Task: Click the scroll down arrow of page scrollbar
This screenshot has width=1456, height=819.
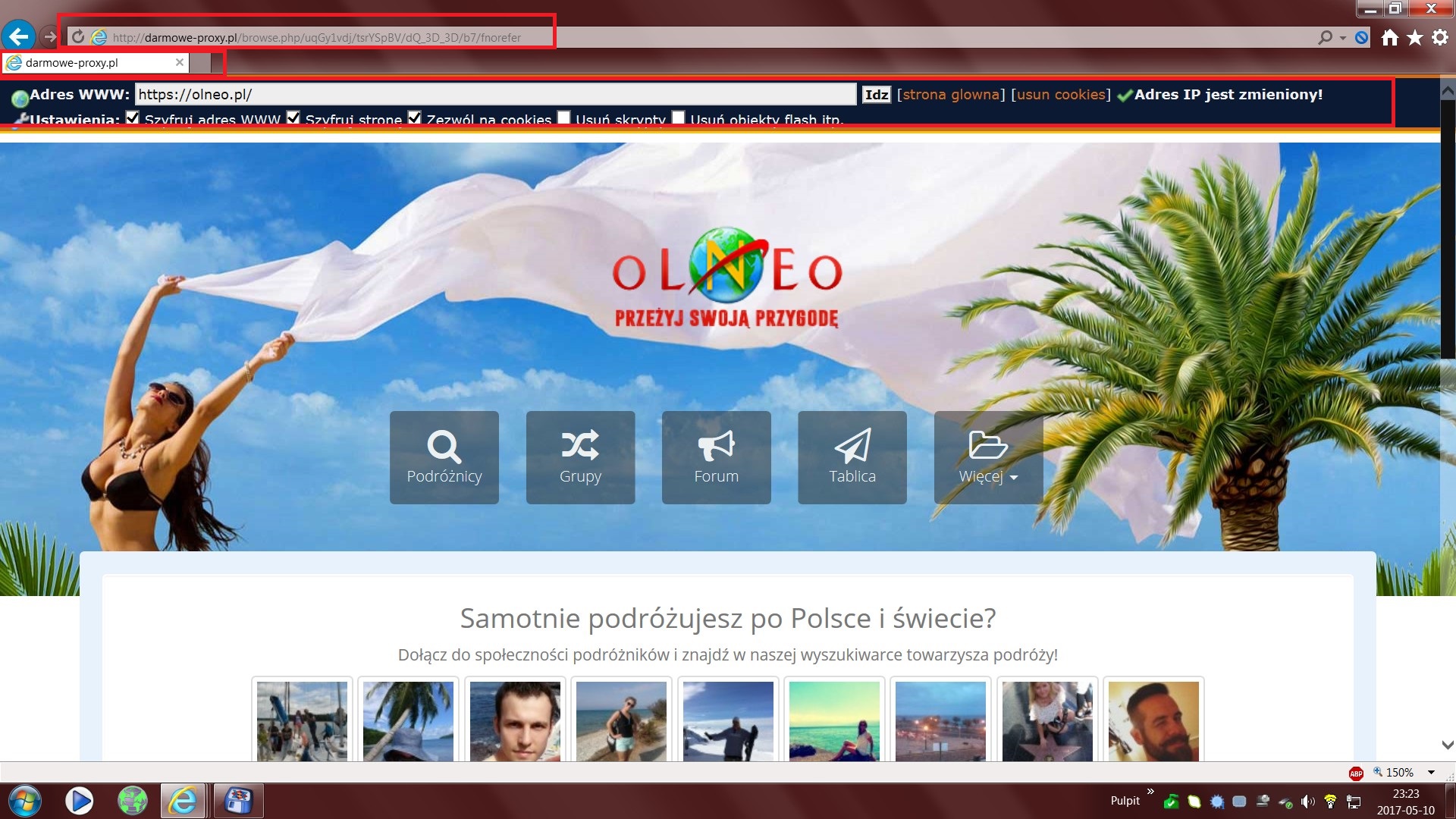Action: pos(1448,745)
